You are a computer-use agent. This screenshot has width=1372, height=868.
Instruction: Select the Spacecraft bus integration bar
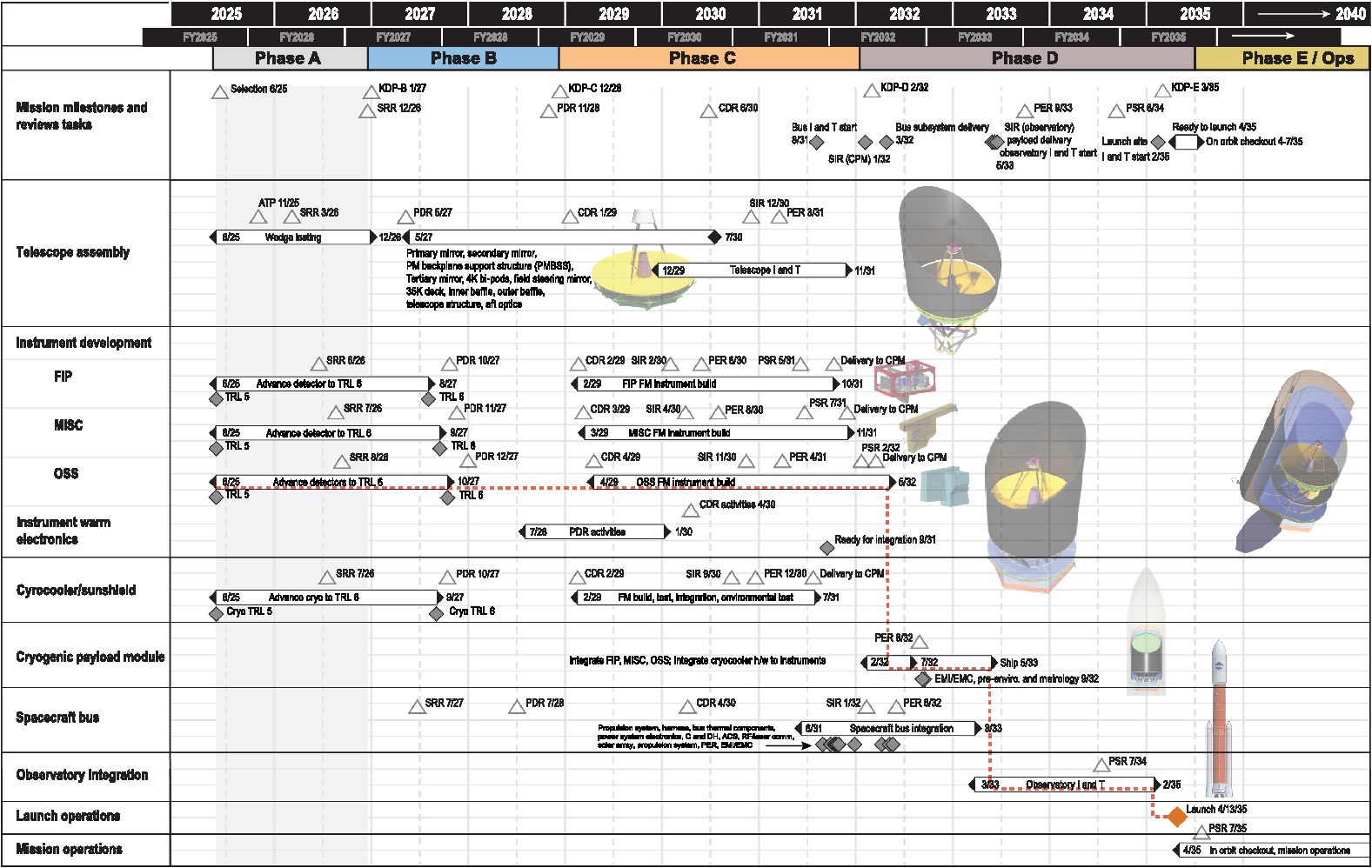coord(888,729)
